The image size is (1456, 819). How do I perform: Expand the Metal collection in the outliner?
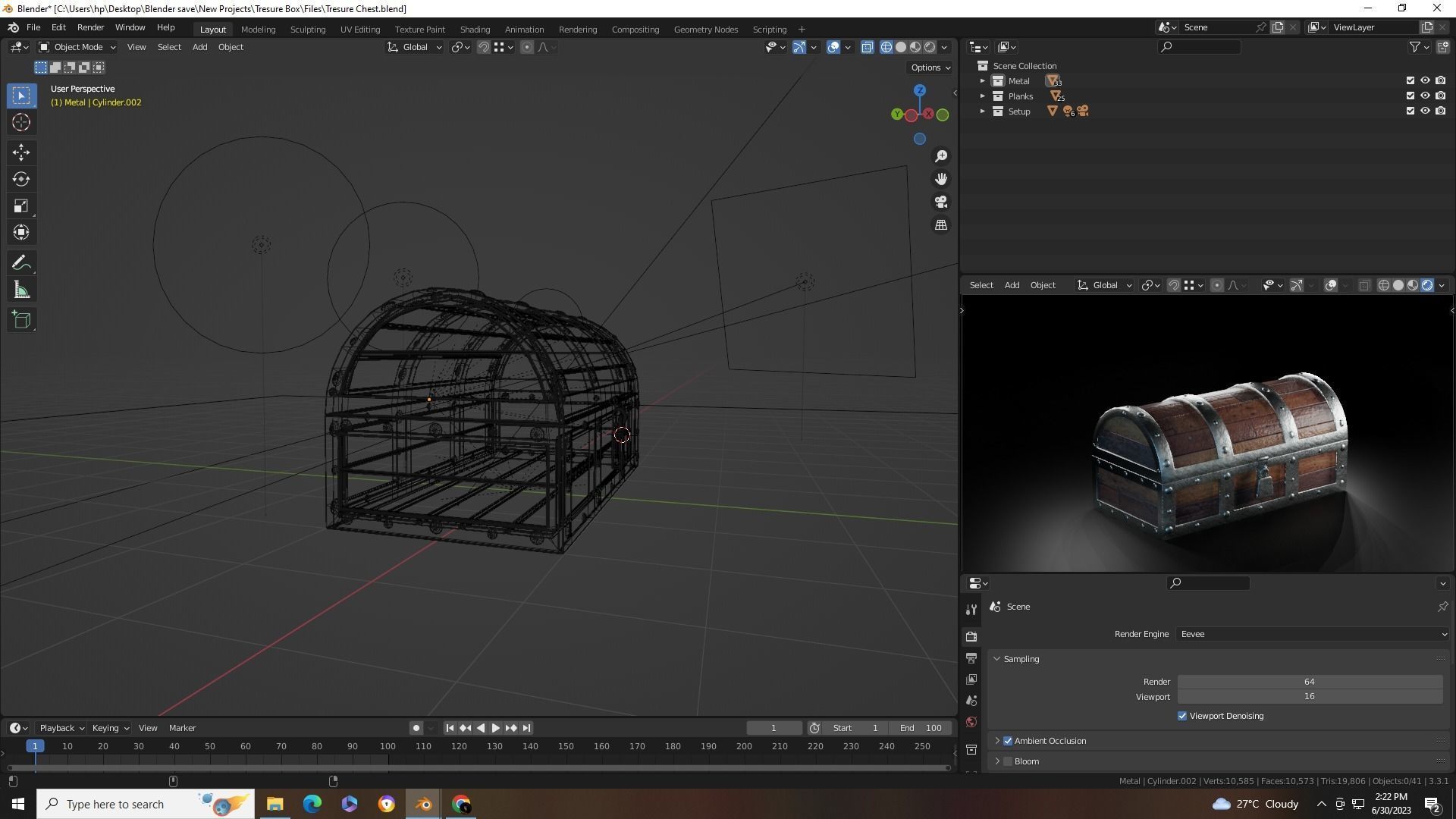click(x=983, y=81)
